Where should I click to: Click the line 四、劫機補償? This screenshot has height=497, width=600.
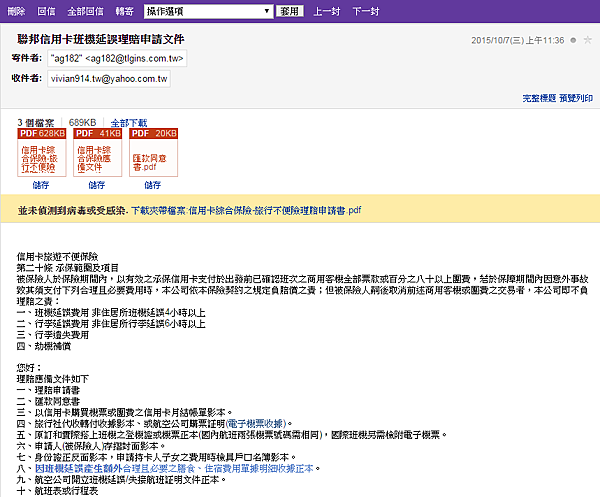click(44, 346)
